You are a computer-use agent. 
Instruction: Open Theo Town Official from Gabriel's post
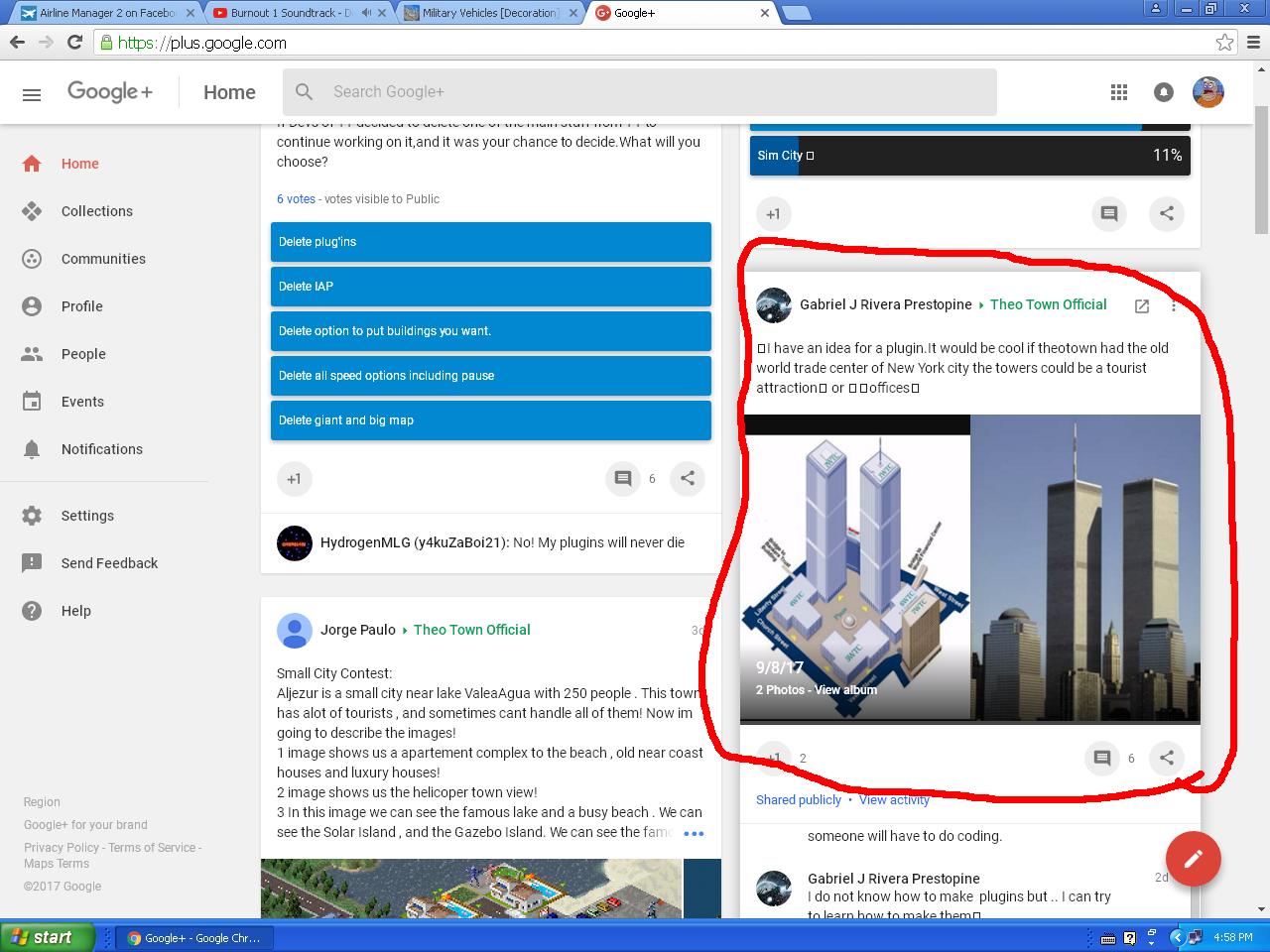click(1049, 304)
